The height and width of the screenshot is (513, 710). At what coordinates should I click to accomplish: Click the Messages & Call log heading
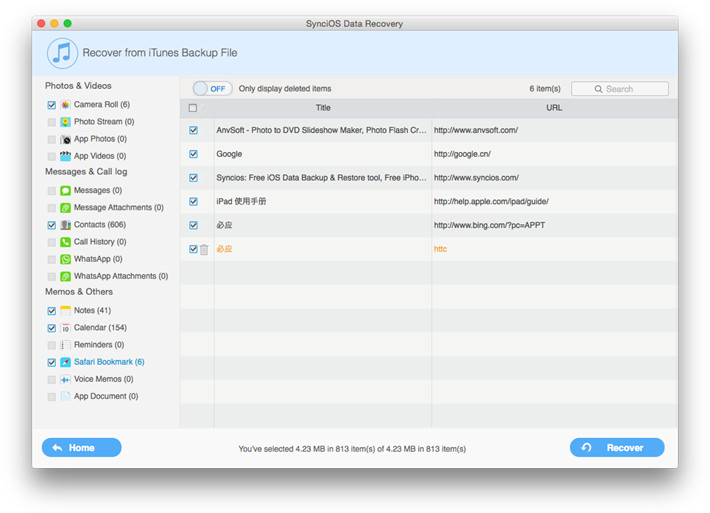(86, 172)
